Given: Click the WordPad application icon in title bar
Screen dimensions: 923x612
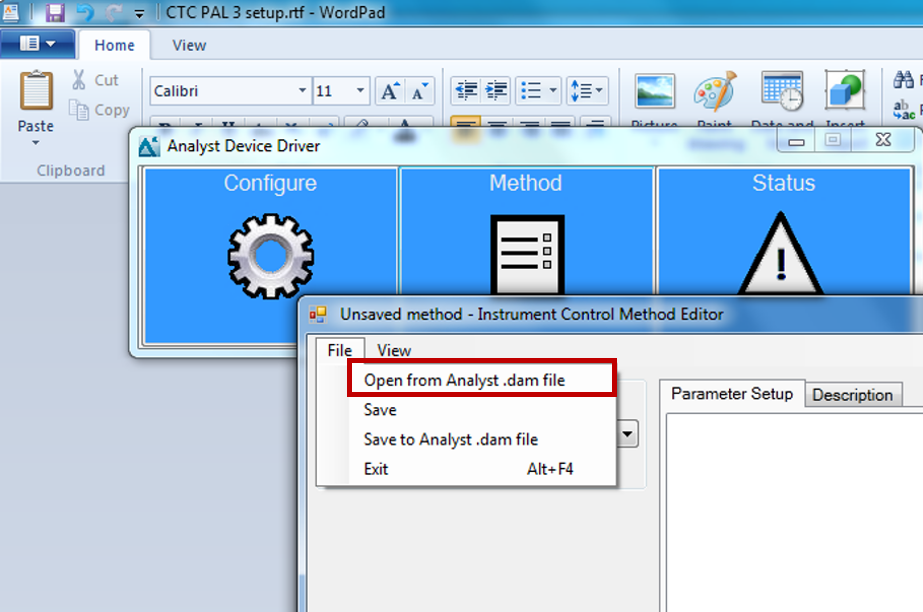Looking at the screenshot, I should 11,12.
